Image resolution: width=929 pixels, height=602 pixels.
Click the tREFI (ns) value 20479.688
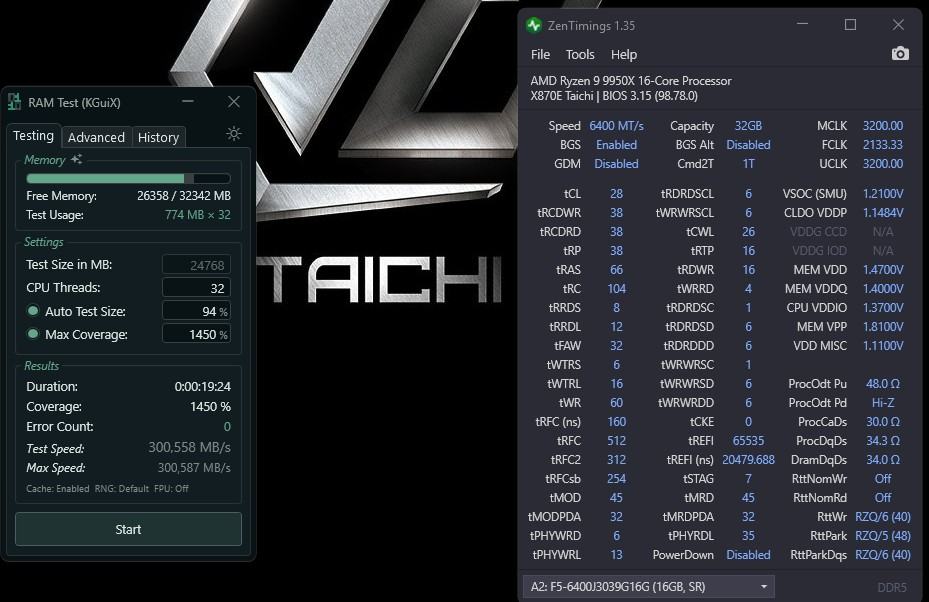(x=748, y=459)
